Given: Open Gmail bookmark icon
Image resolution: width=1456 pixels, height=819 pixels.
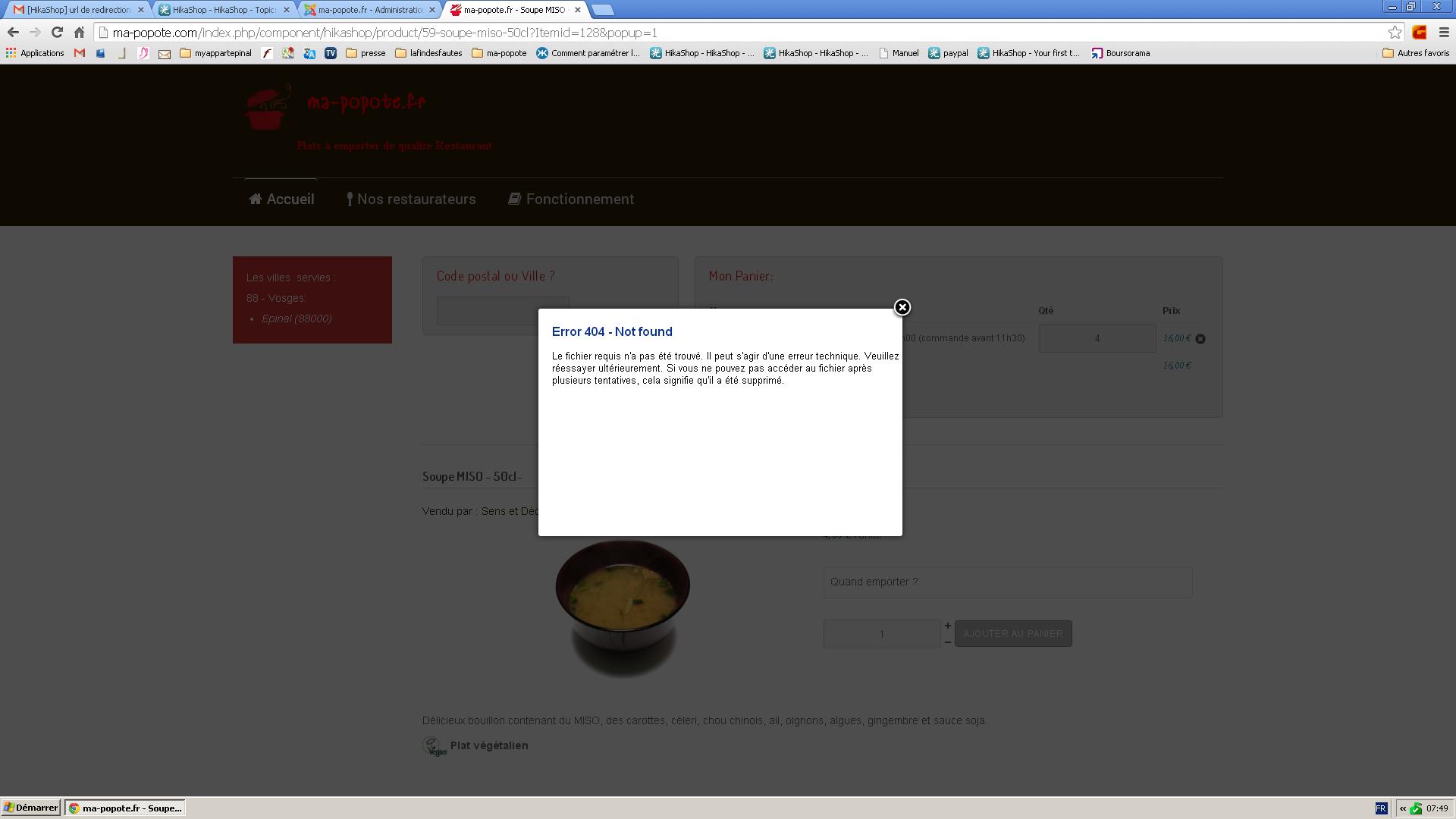Looking at the screenshot, I should (80, 53).
